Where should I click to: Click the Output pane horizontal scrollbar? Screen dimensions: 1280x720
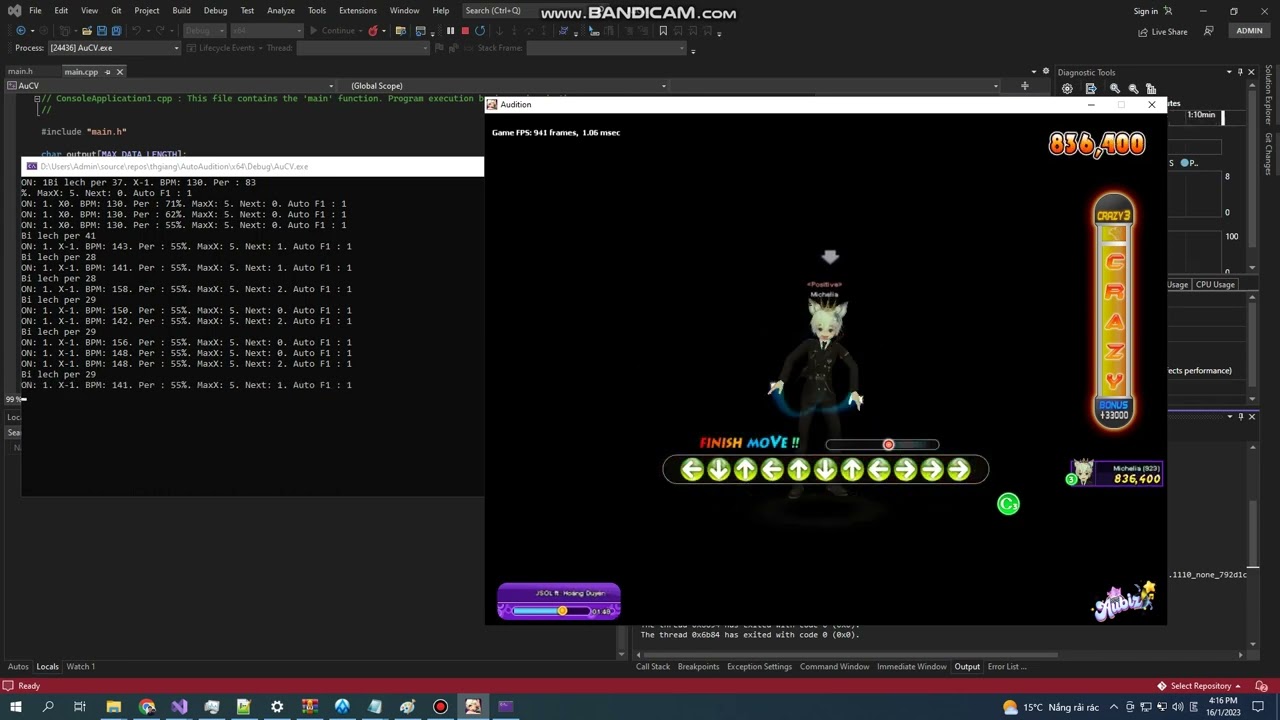940,655
